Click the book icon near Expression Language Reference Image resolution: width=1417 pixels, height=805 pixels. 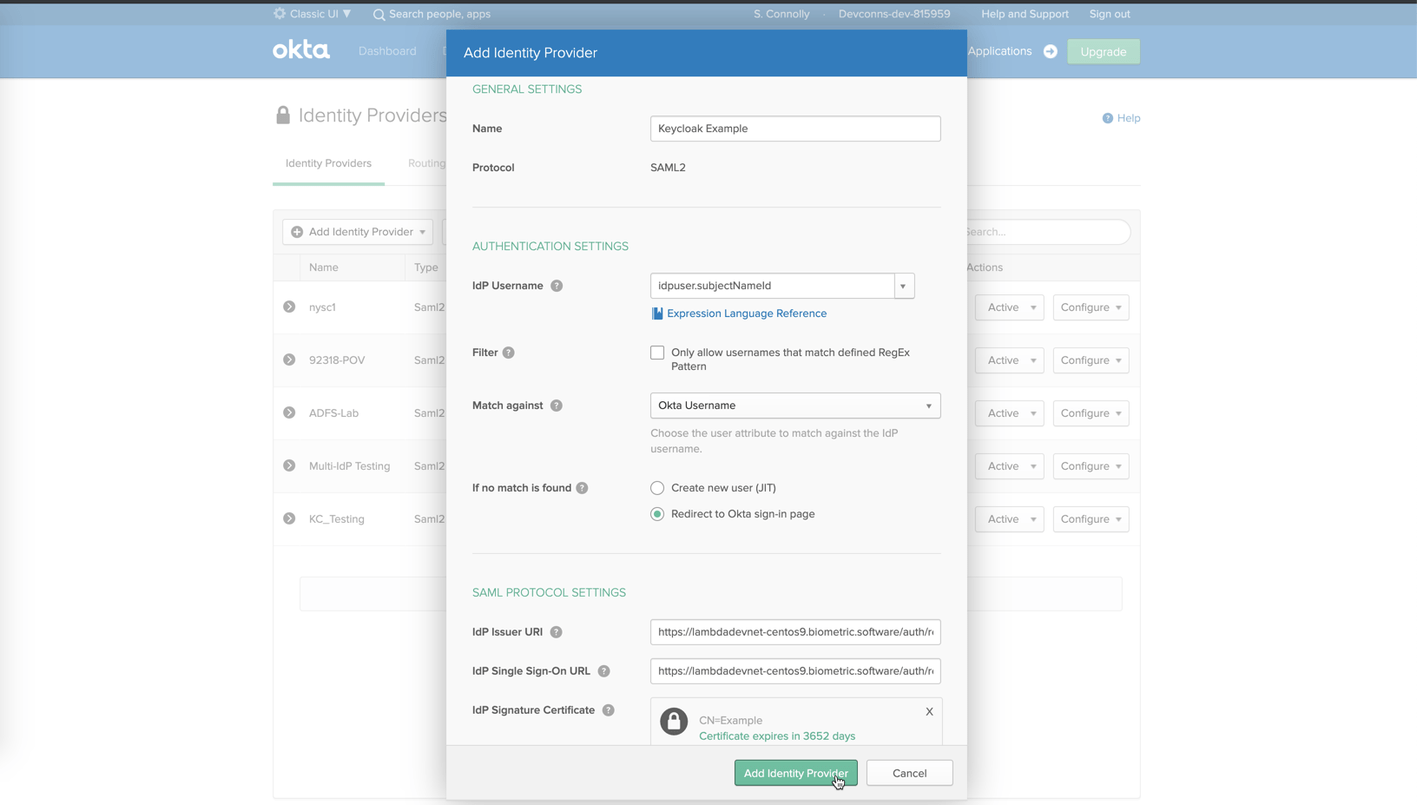click(657, 313)
